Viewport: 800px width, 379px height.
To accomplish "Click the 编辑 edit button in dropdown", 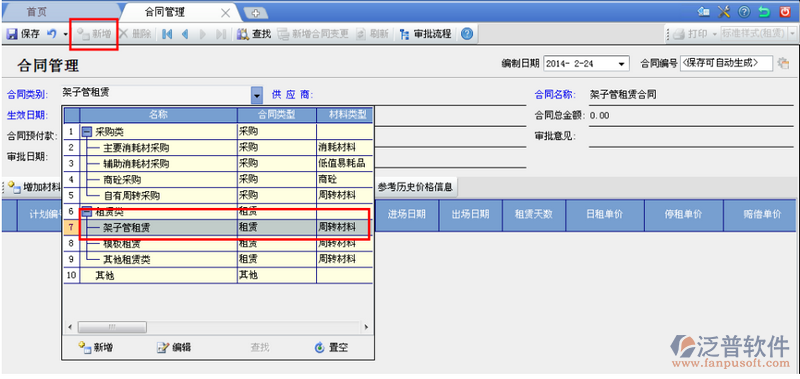I will pyautogui.click(x=173, y=348).
